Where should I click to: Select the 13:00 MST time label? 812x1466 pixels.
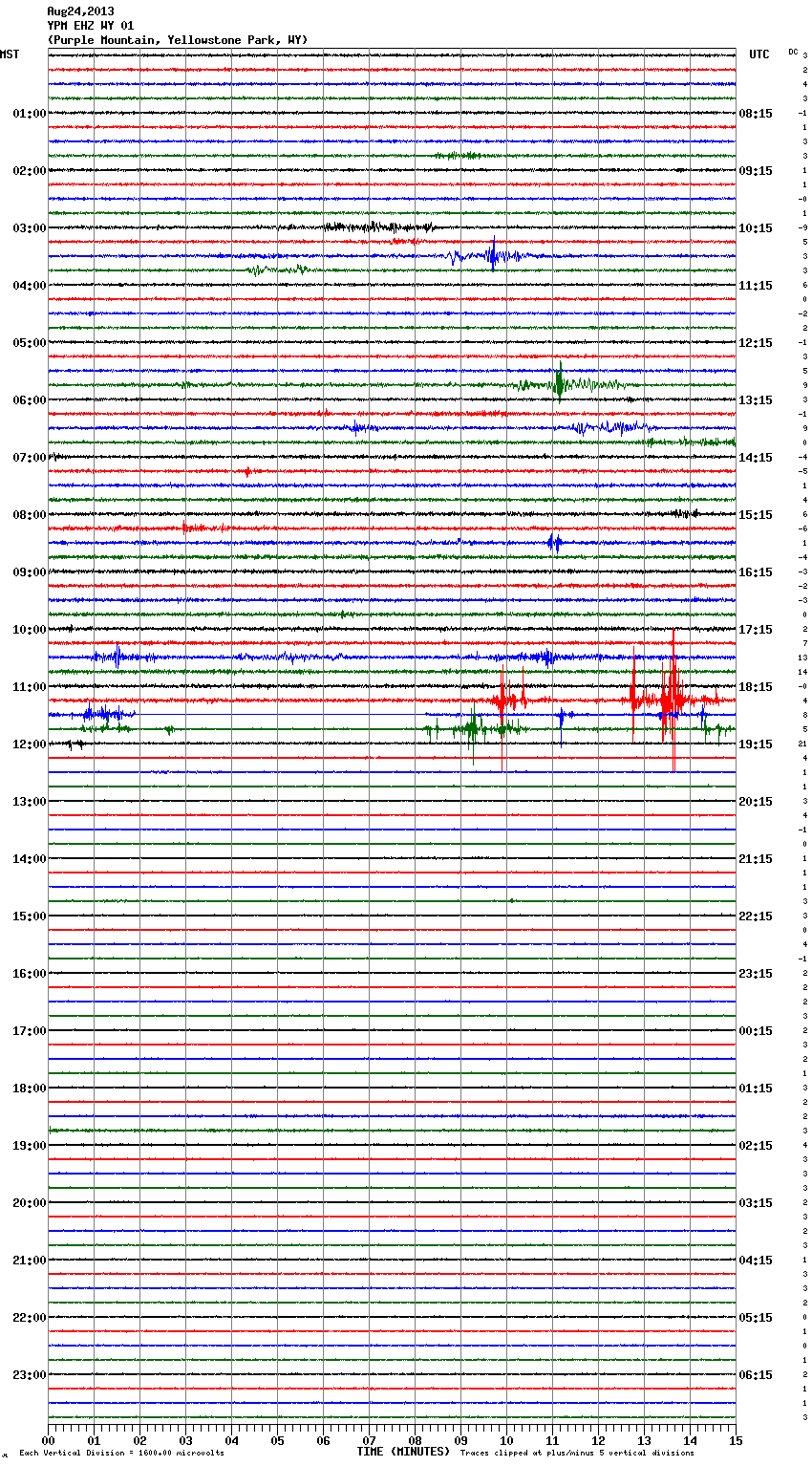(x=30, y=802)
